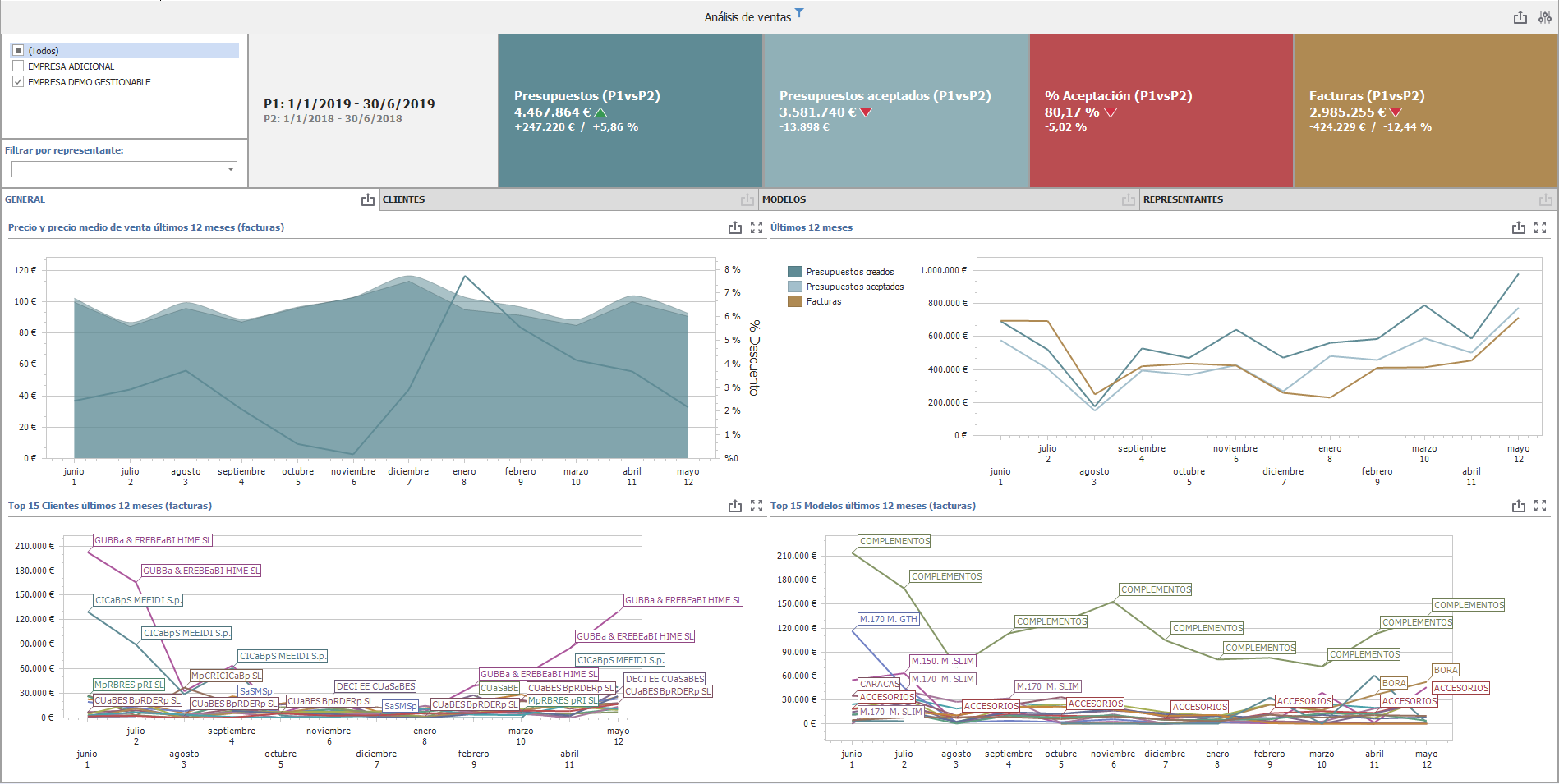Export the Precio y precio medio chart
This screenshot has width=1559, height=784.
(x=735, y=227)
